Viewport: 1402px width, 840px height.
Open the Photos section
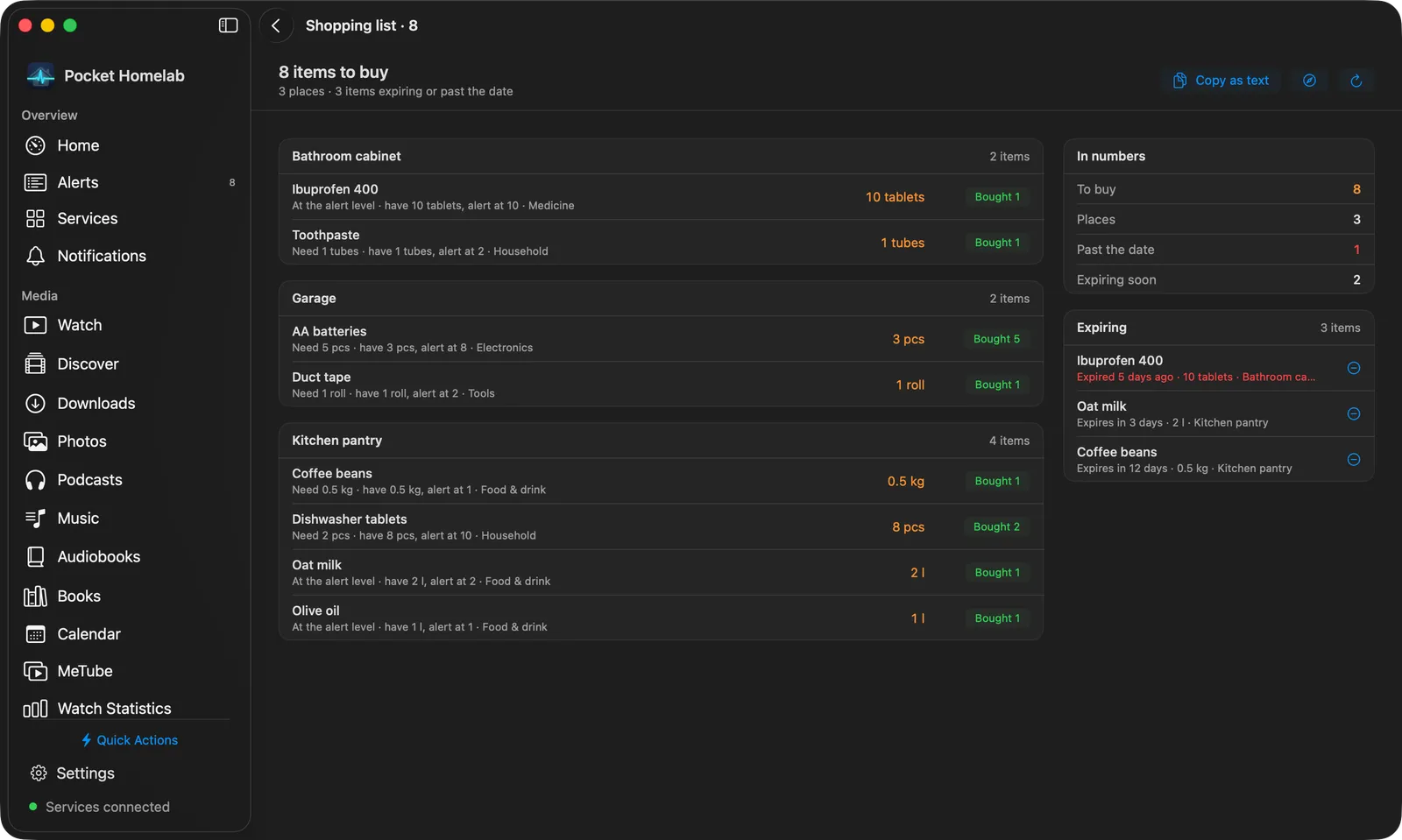click(x=128, y=441)
